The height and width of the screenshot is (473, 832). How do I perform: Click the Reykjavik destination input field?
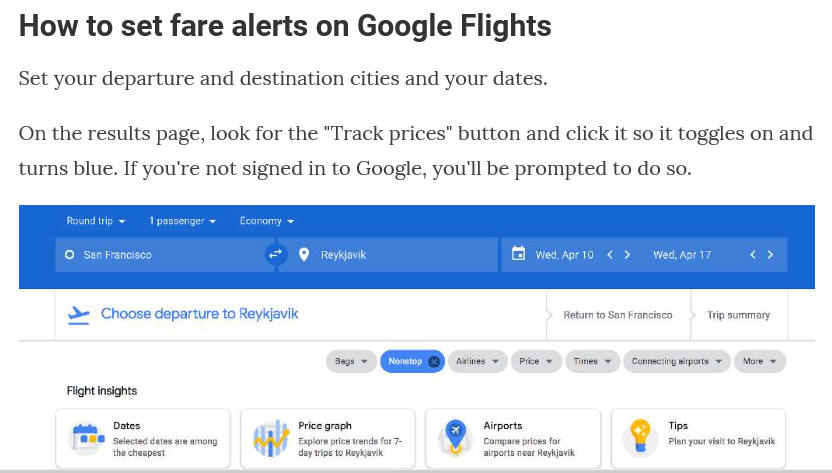tap(388, 255)
